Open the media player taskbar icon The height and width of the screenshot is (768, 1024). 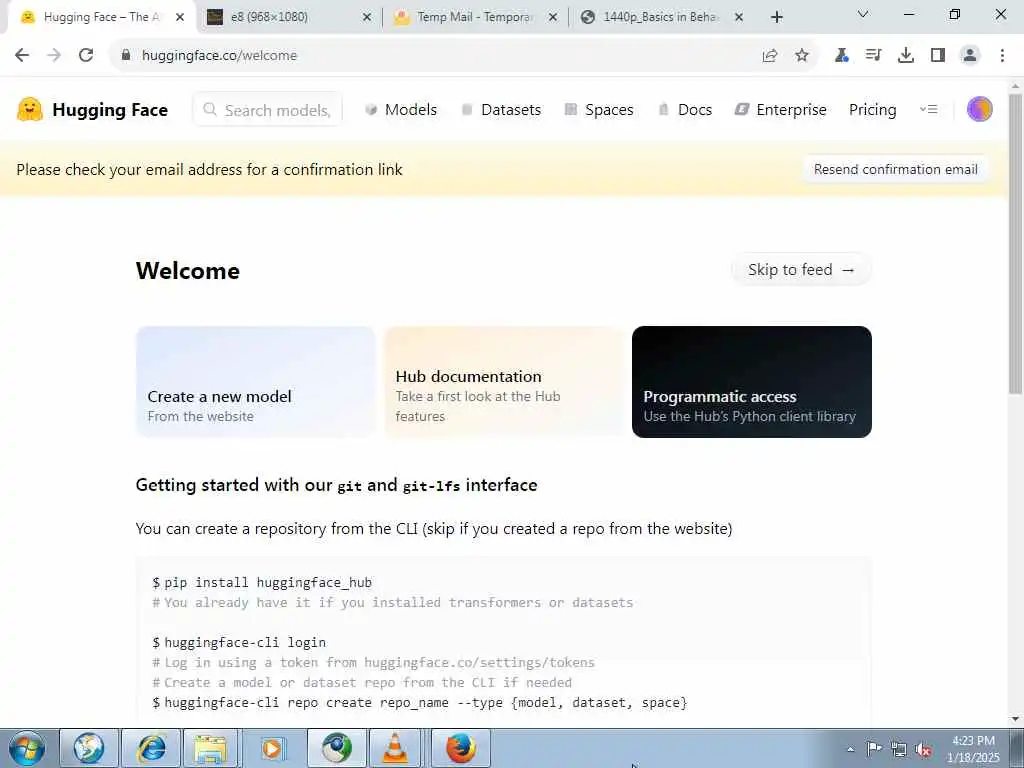click(272, 748)
